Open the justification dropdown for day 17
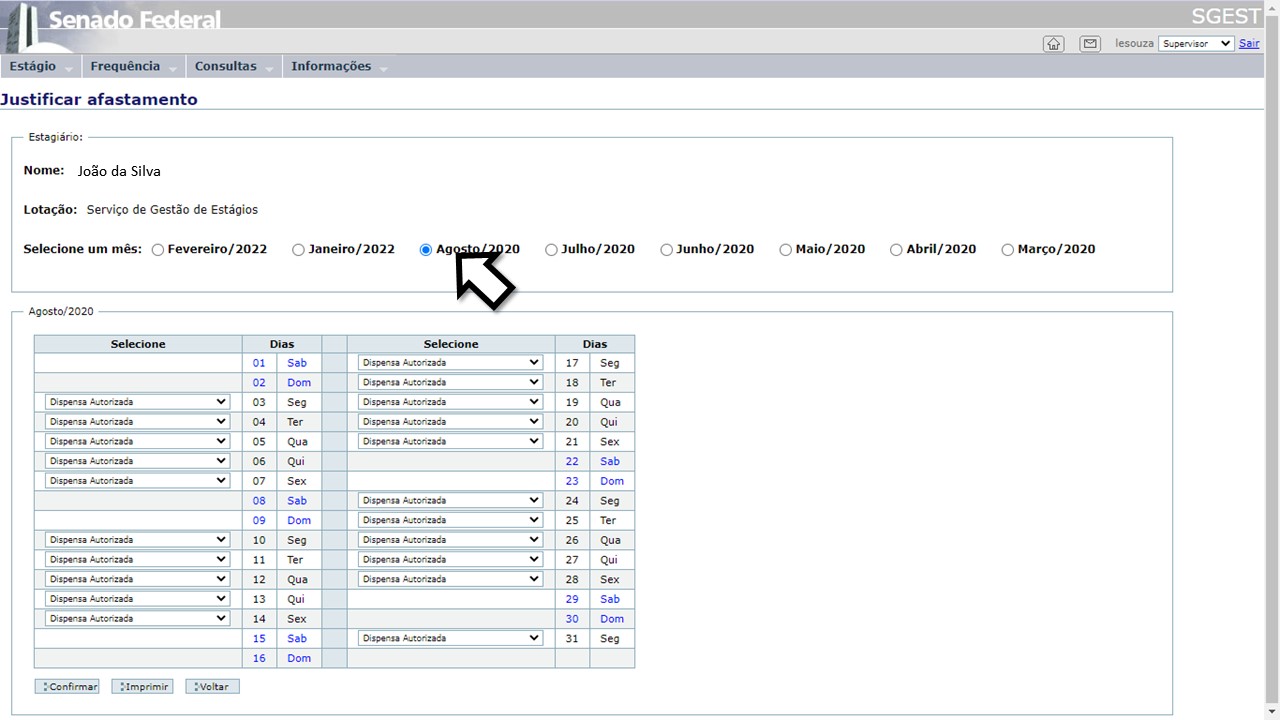The image size is (1280, 720). click(450, 363)
